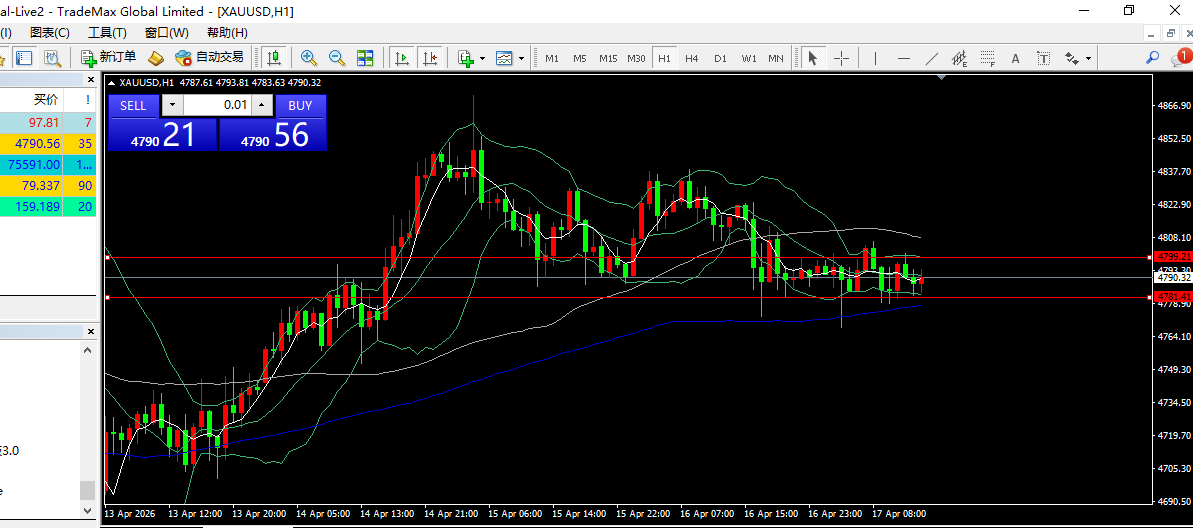Select the text label tool

click(1044, 58)
